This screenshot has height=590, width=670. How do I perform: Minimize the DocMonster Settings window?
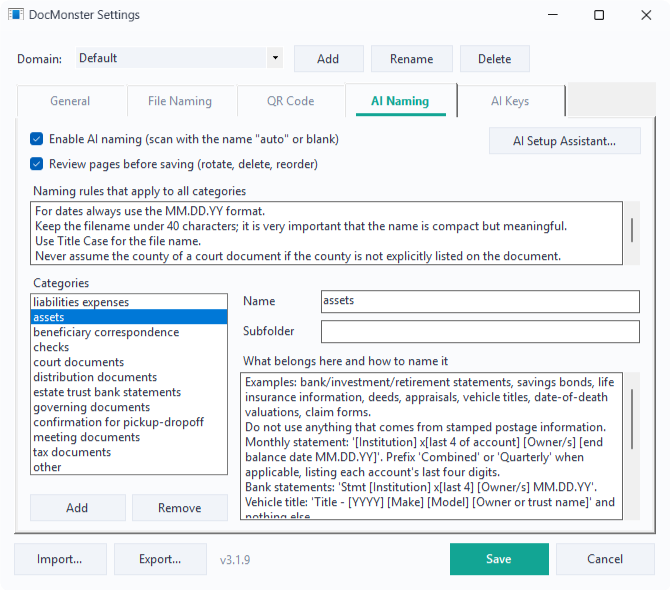553,15
